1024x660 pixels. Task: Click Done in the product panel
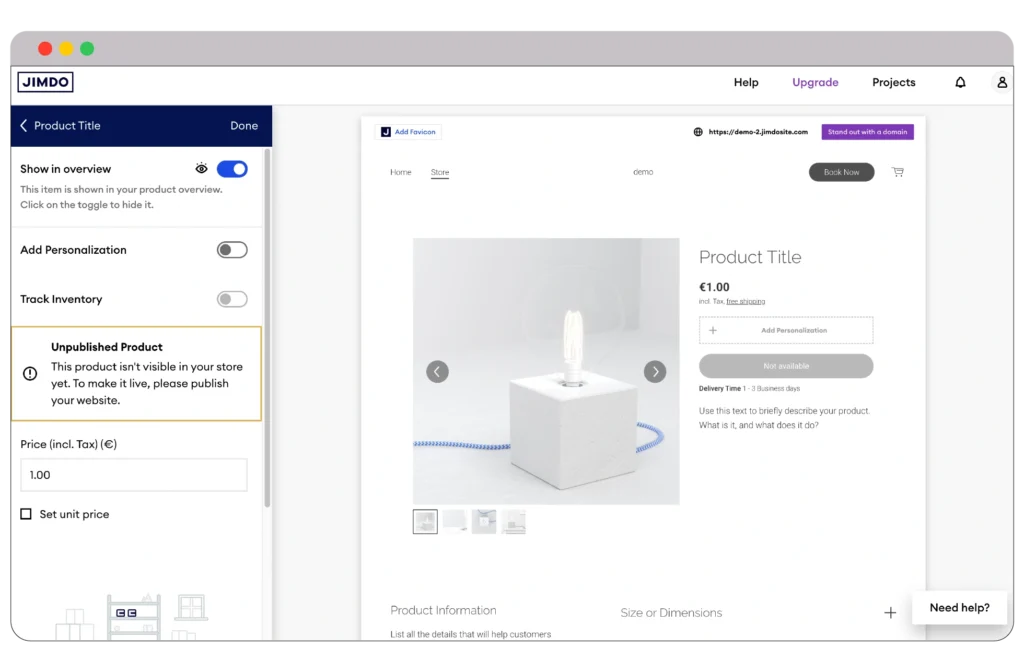tap(244, 126)
